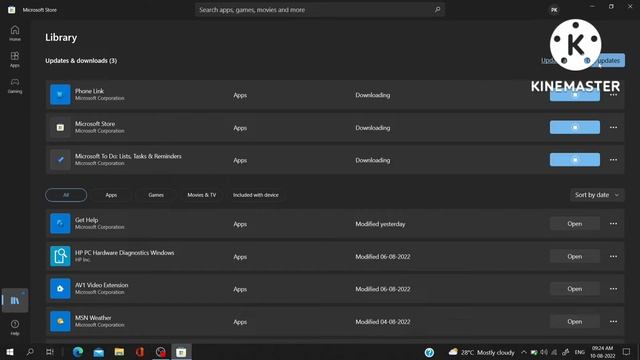
Task: Open the Get Help app
Action: (575, 224)
